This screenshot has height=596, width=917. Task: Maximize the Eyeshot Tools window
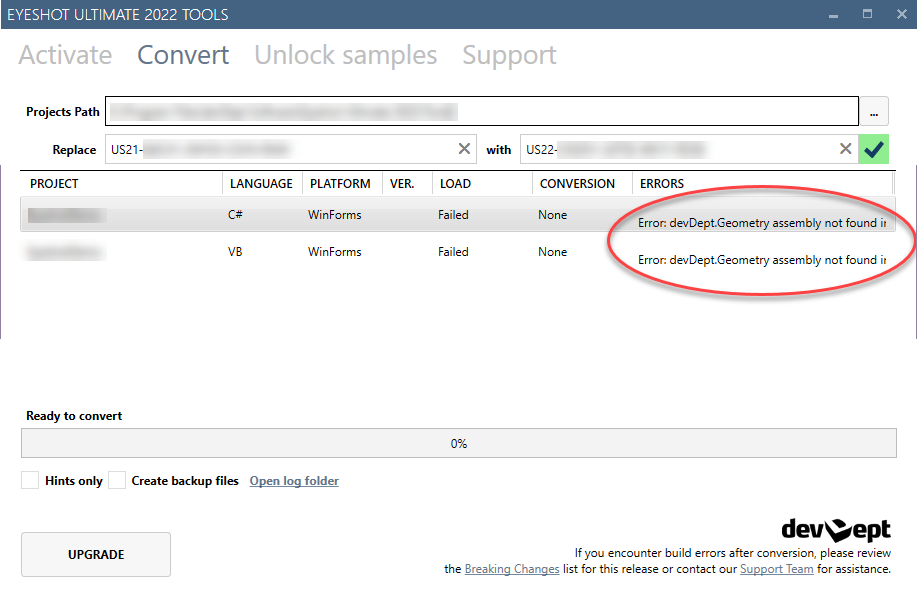[867, 14]
